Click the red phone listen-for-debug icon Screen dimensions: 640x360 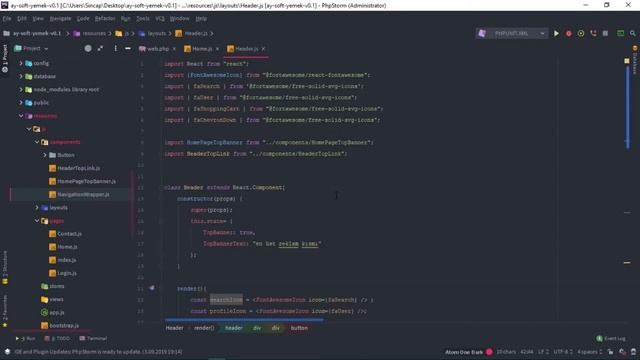[593, 33]
